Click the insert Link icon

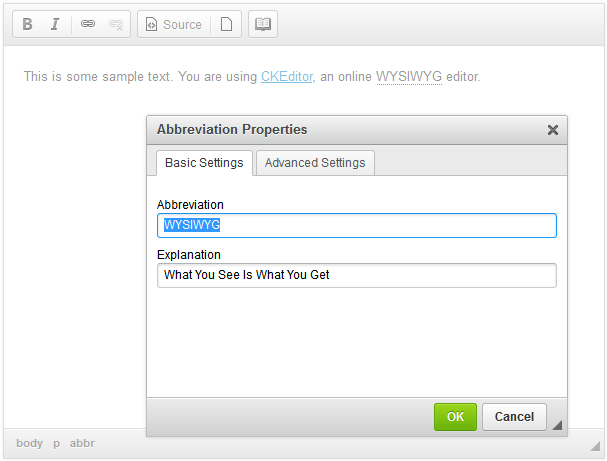point(88,25)
